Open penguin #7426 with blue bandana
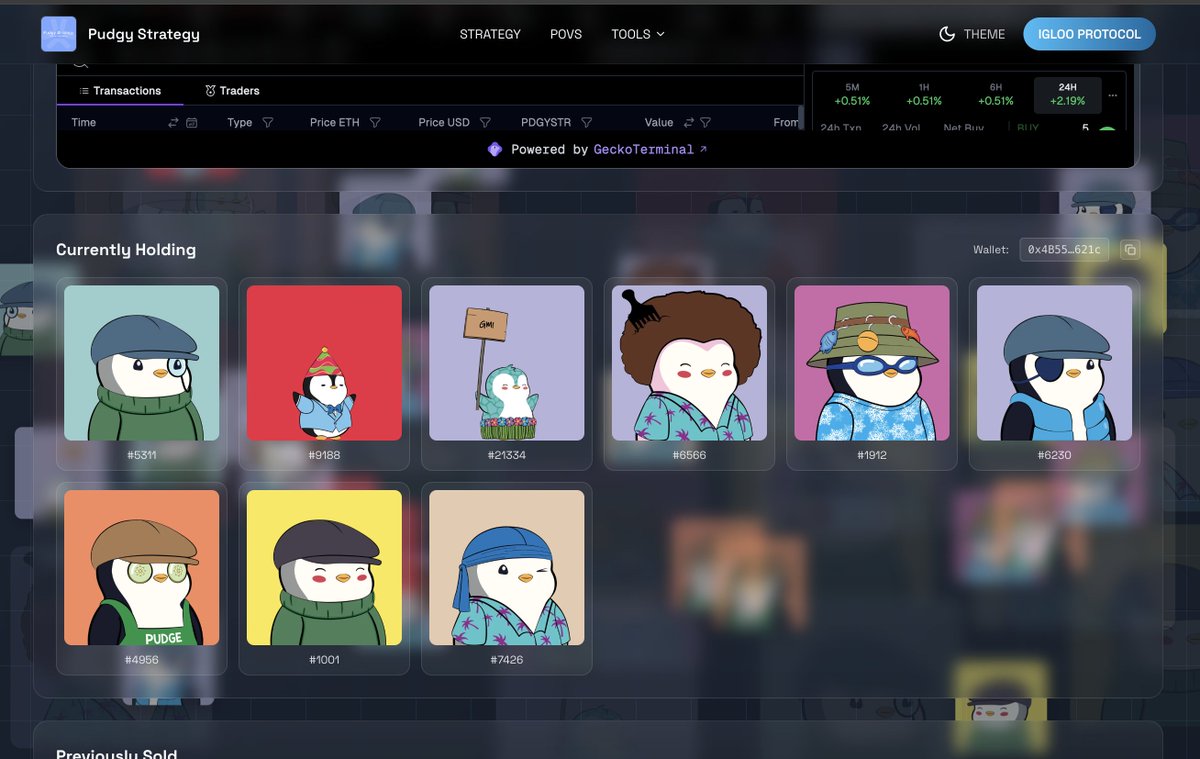This screenshot has width=1200, height=759. 507,567
